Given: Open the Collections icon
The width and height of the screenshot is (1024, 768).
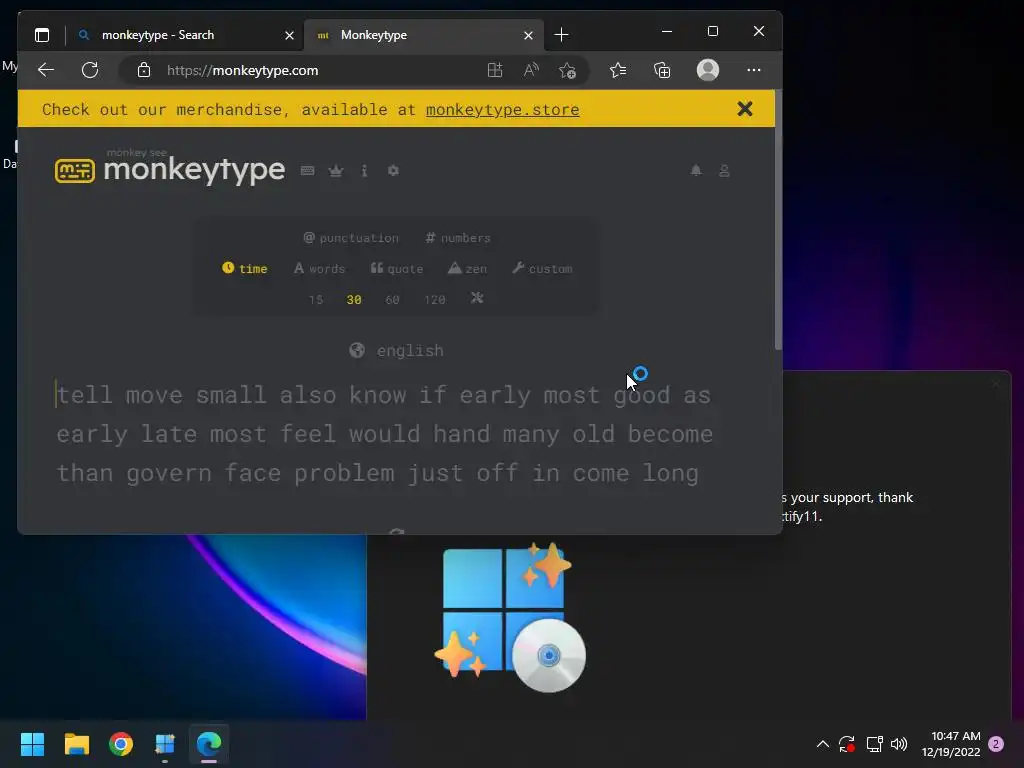Looking at the screenshot, I should (662, 70).
